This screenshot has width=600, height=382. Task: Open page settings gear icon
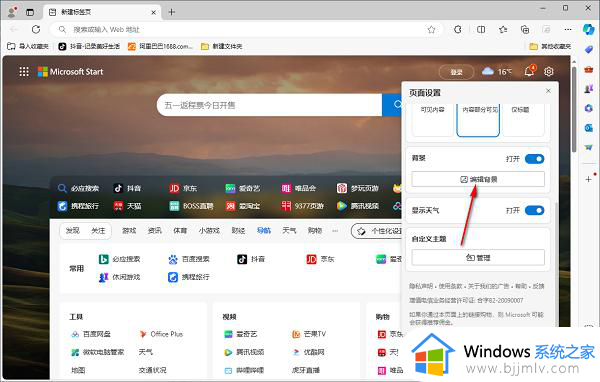coord(548,72)
